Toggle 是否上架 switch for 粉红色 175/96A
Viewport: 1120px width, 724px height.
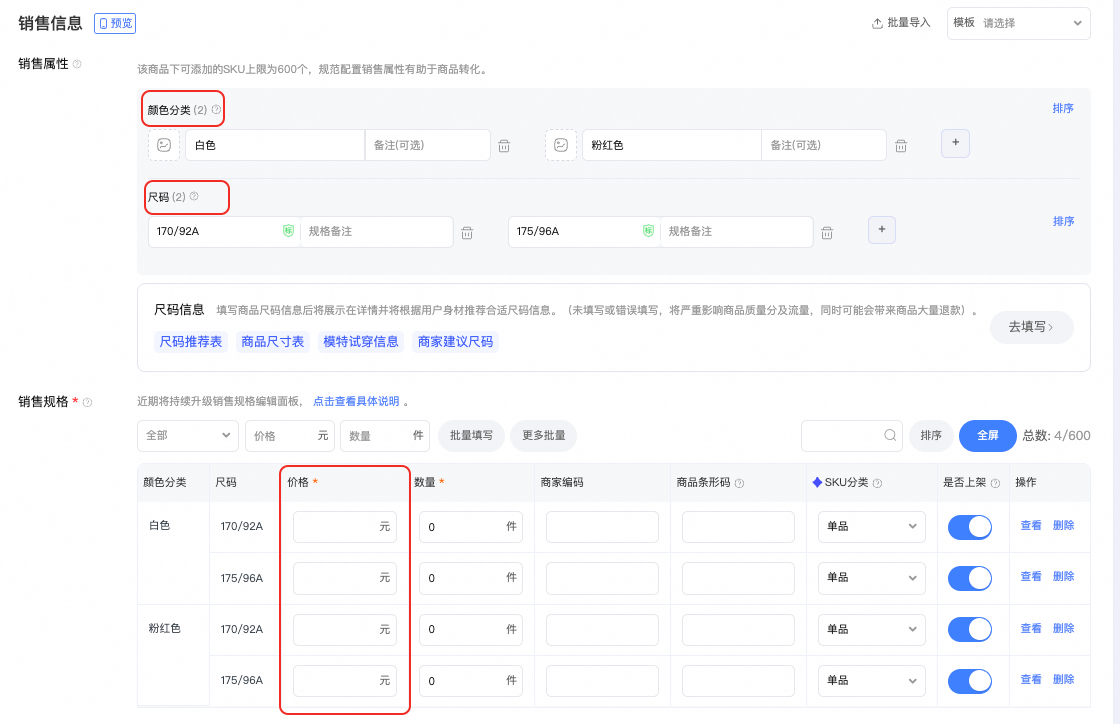[970, 681]
